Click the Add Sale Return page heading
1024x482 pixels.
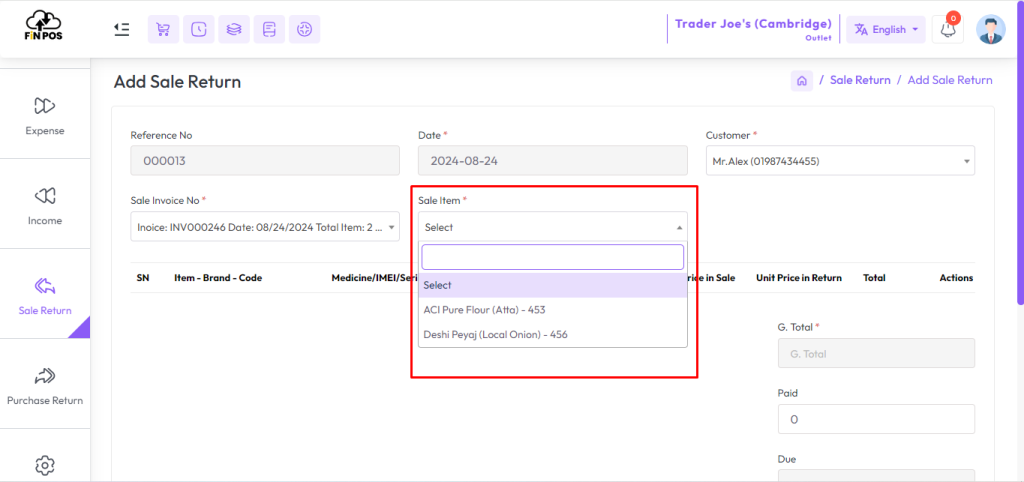(x=178, y=82)
